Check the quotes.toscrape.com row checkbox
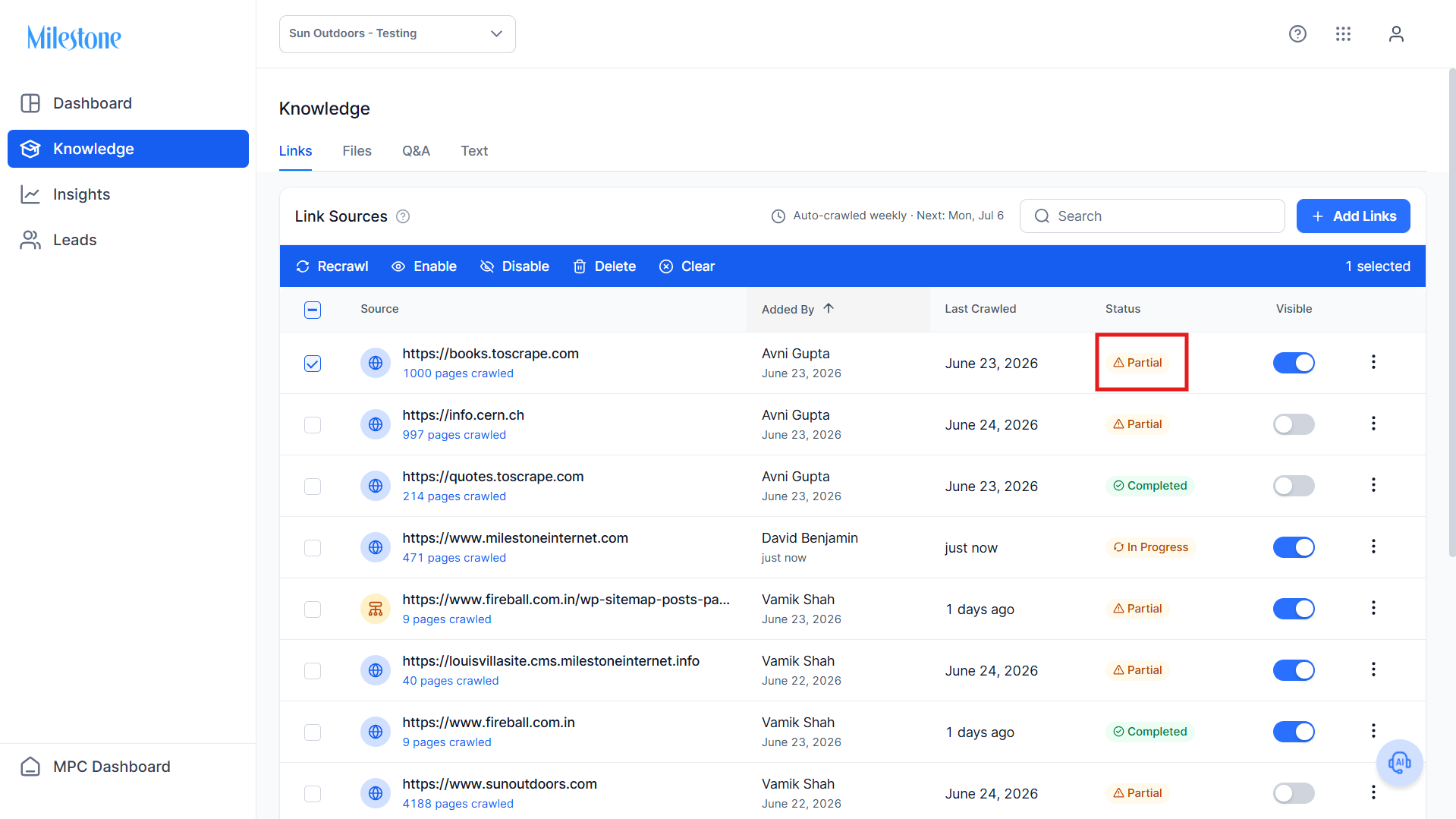The image size is (1456, 819). (x=313, y=487)
